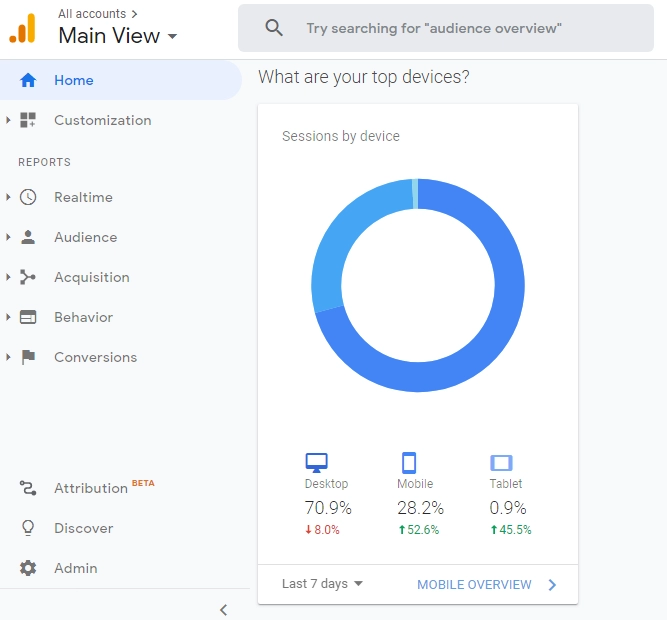Click the dark blue Desktop donut segment
667x620 pixels.
point(509,285)
